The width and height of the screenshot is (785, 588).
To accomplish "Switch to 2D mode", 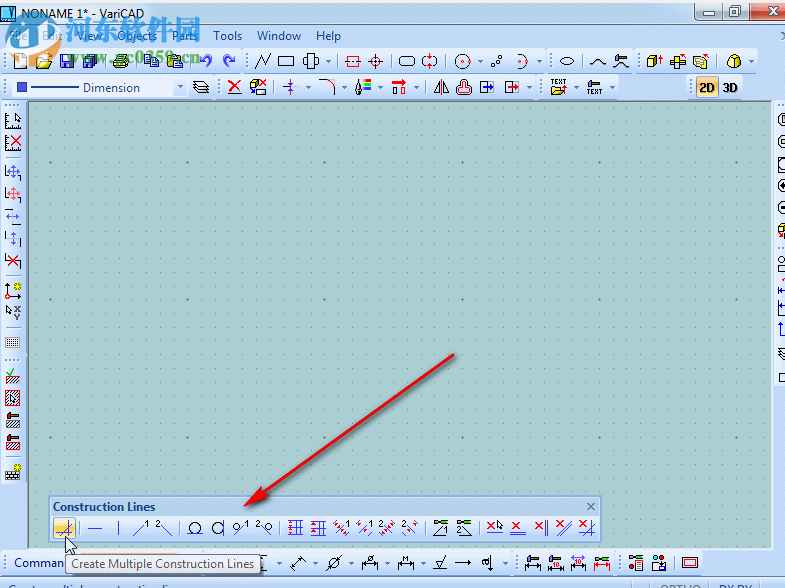I will [706, 88].
